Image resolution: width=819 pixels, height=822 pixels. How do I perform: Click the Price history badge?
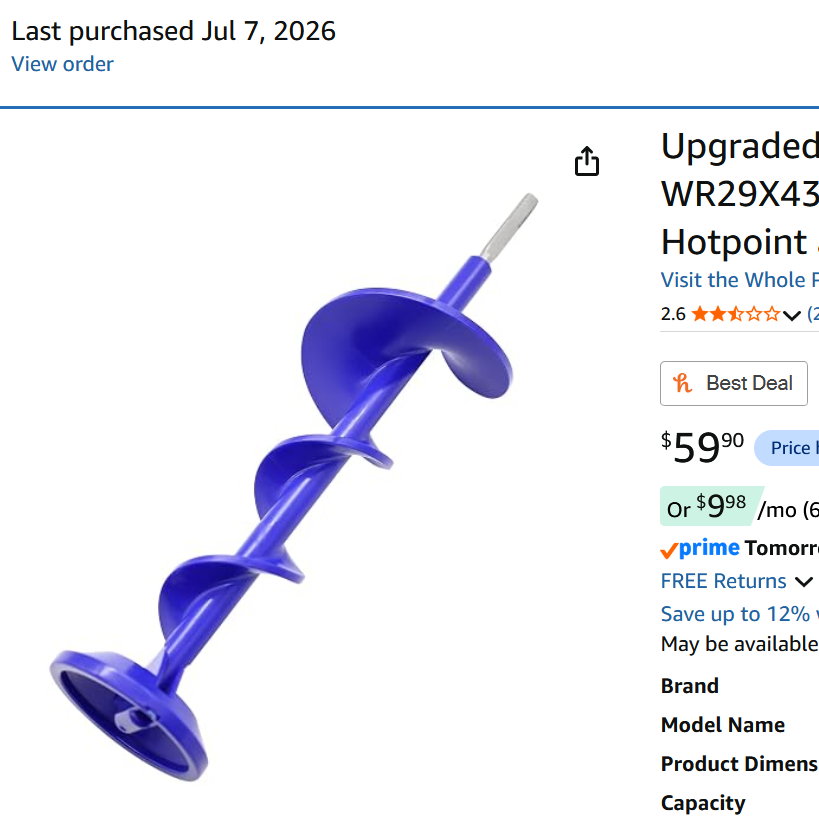click(786, 448)
